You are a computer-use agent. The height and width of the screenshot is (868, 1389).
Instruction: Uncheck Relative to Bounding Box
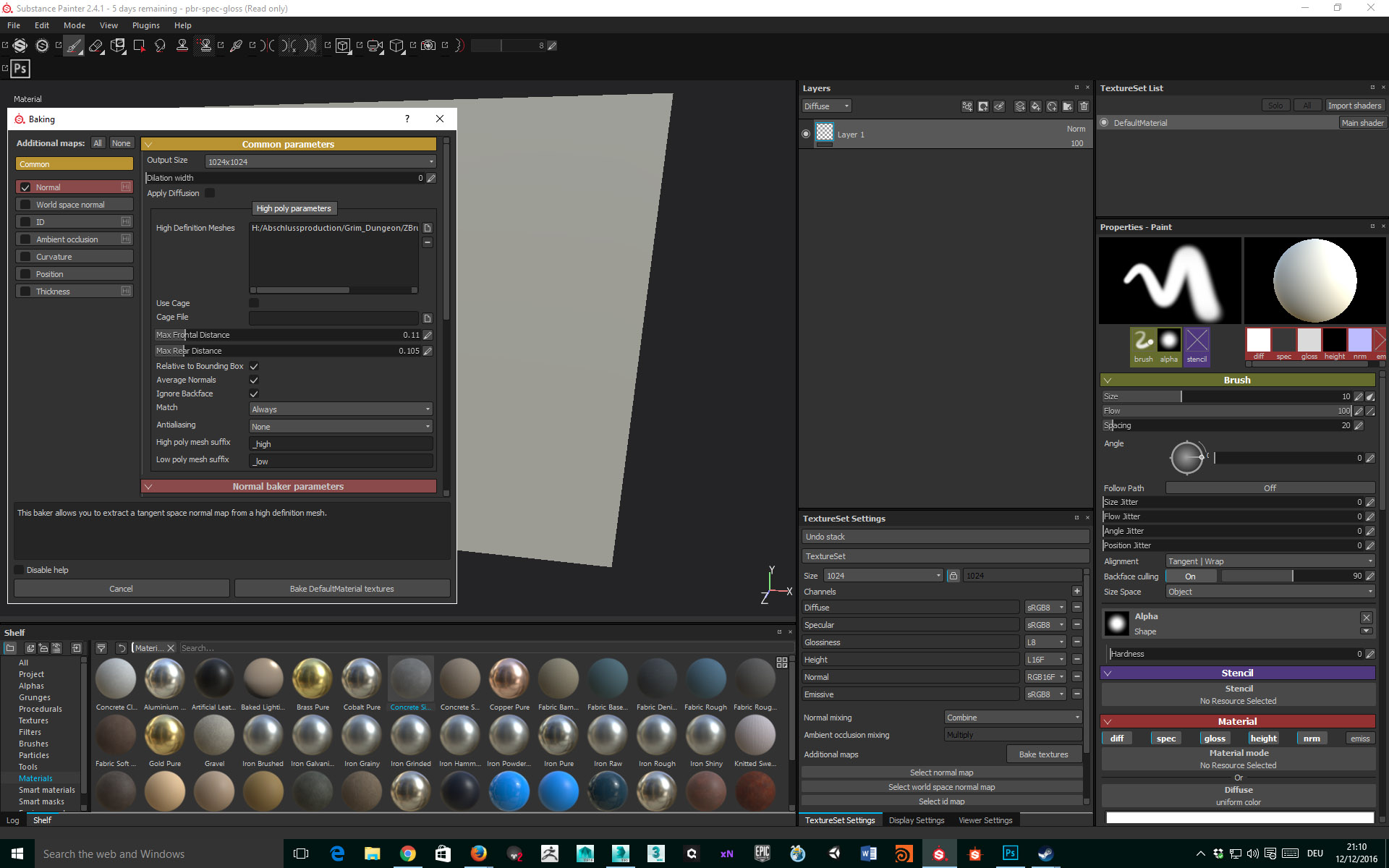[x=254, y=367]
